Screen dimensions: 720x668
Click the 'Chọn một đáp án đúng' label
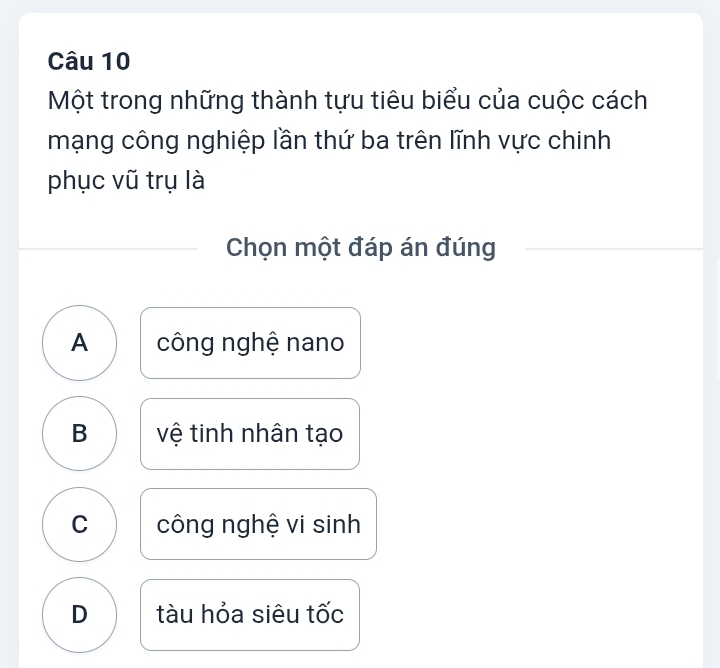coord(360,247)
